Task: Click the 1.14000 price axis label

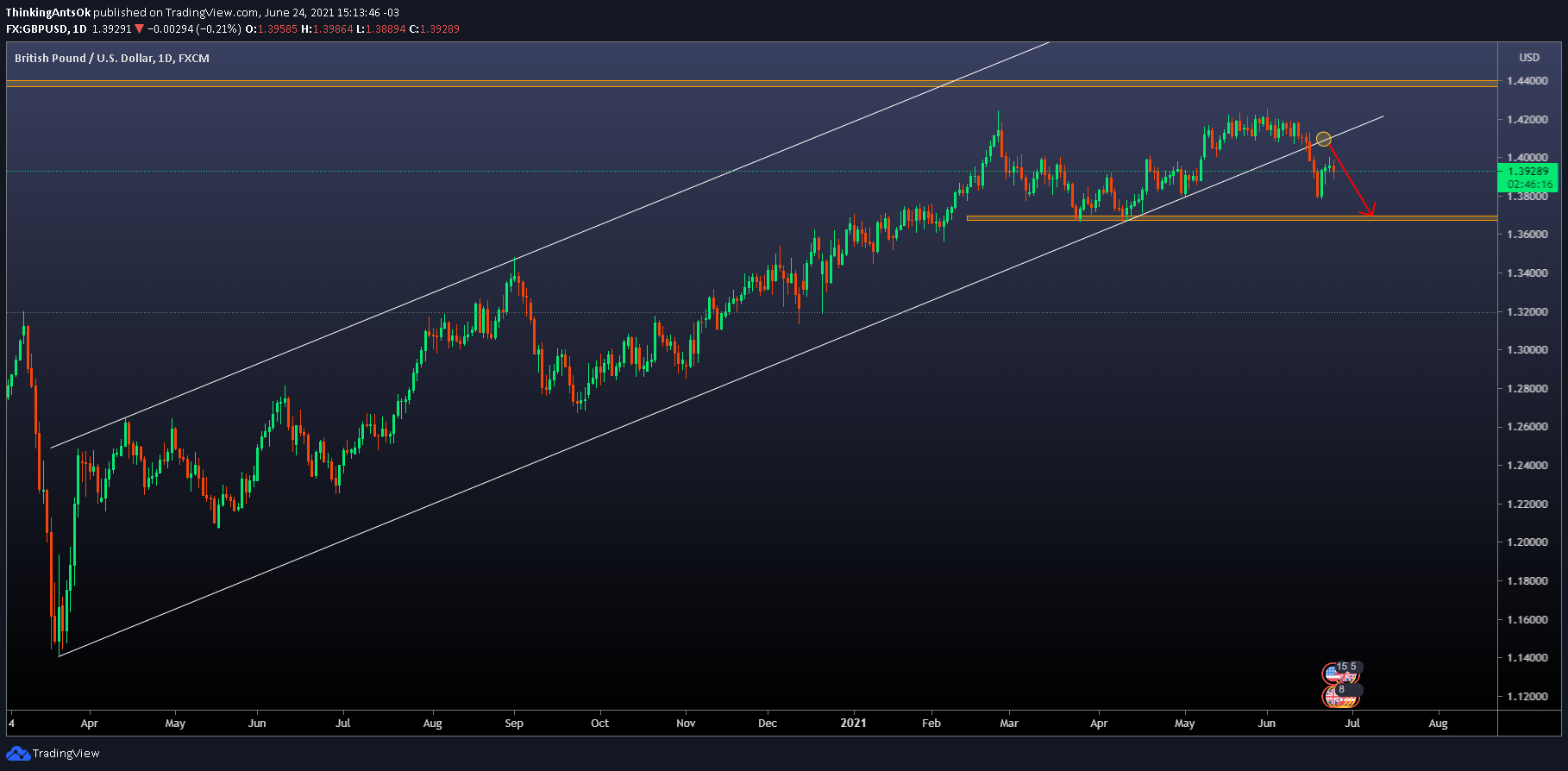Action: point(1527,658)
